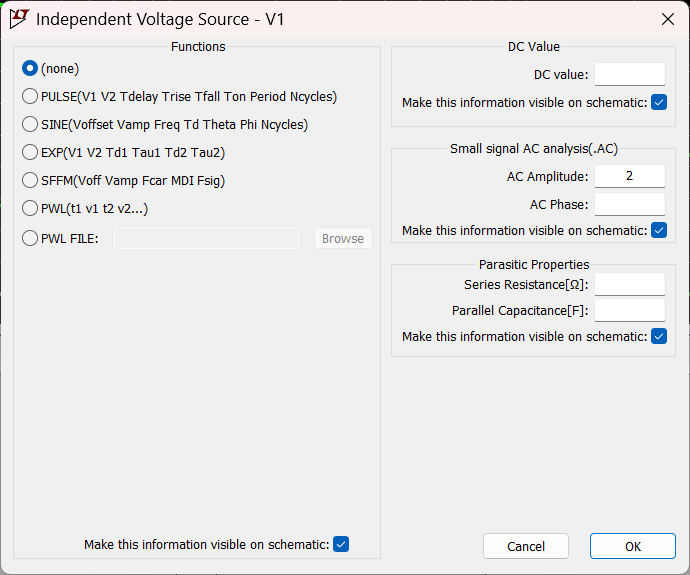
Task: Click the PWL FILE path text field
Action: pos(206,238)
